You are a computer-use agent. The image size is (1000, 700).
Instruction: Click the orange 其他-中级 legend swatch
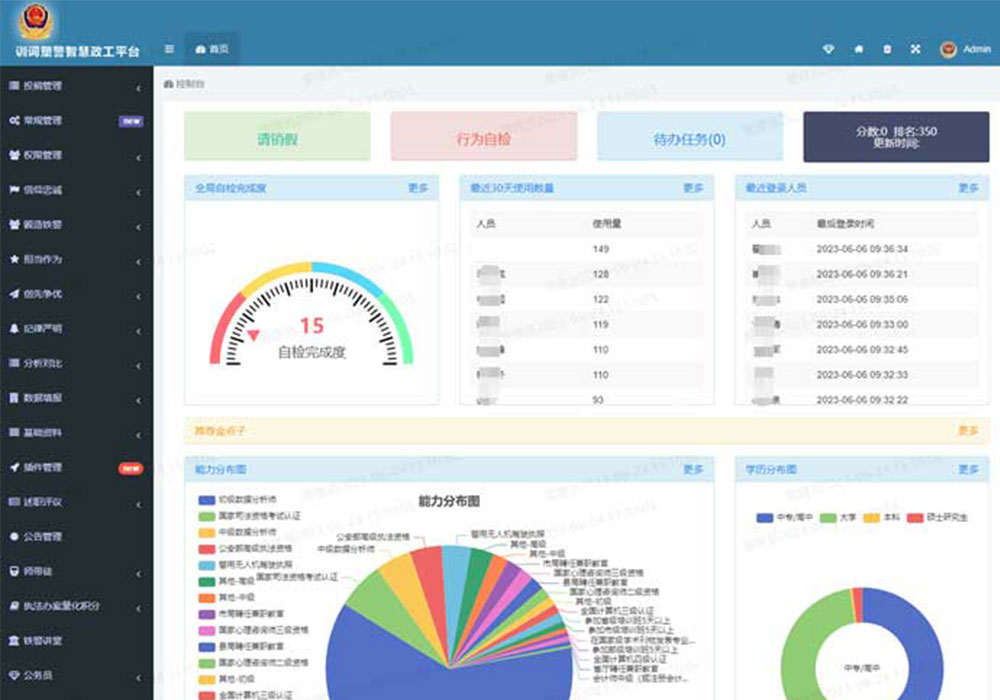[207, 598]
